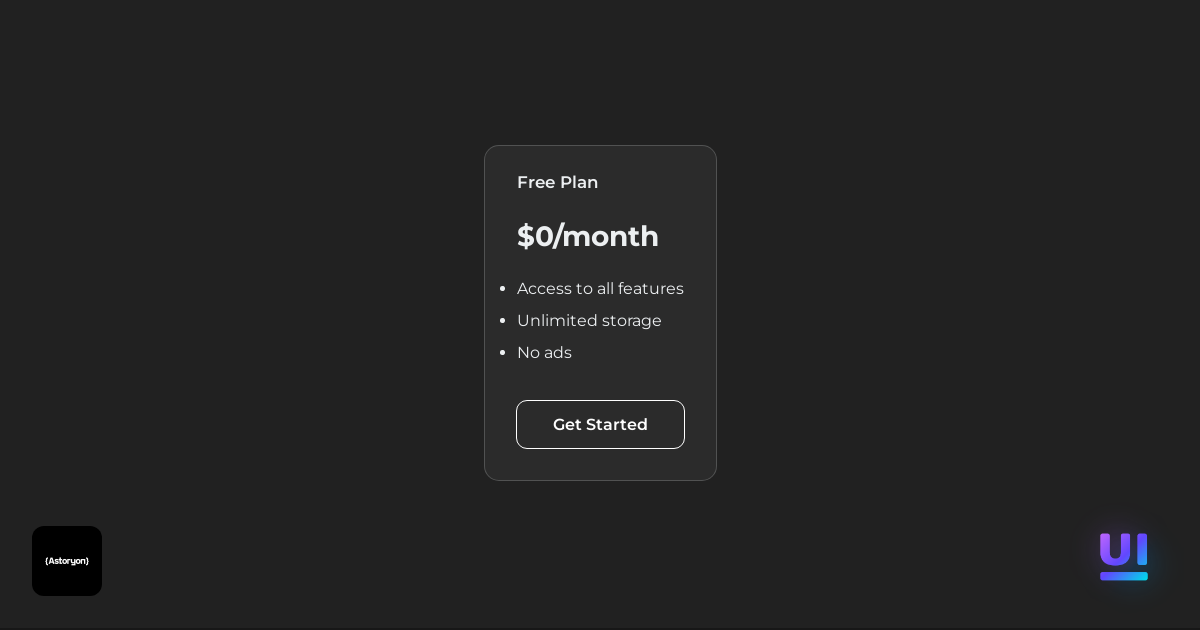Click the gradient UI logo bottom right
This screenshot has height=630, width=1200.
pos(1123,556)
